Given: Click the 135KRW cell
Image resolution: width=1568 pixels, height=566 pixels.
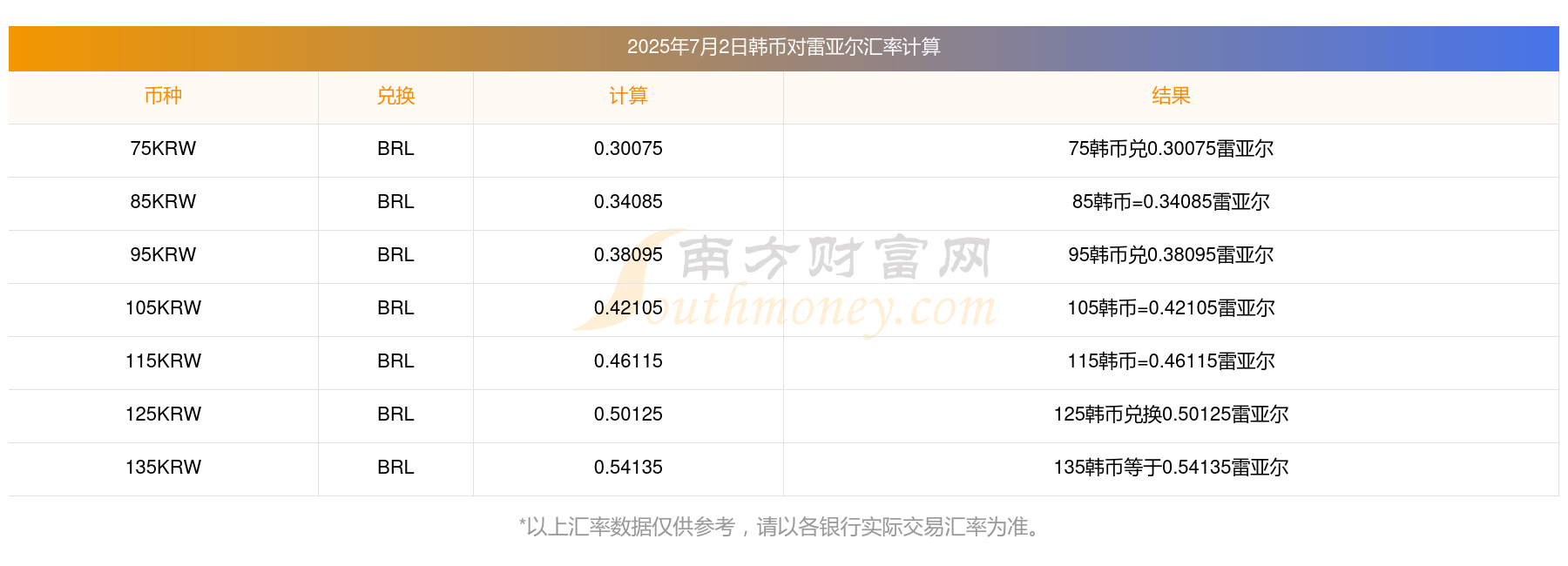Looking at the screenshot, I should [163, 468].
